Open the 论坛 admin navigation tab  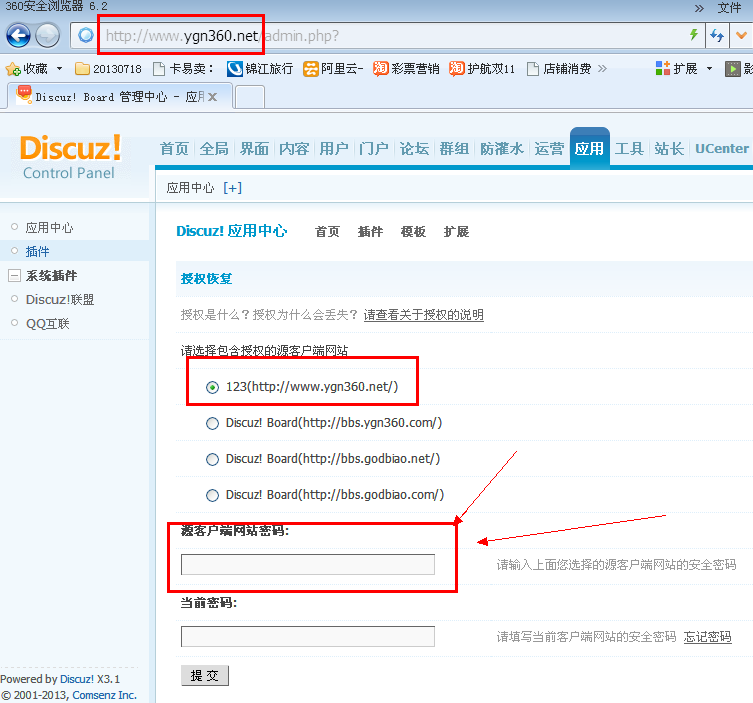click(414, 149)
